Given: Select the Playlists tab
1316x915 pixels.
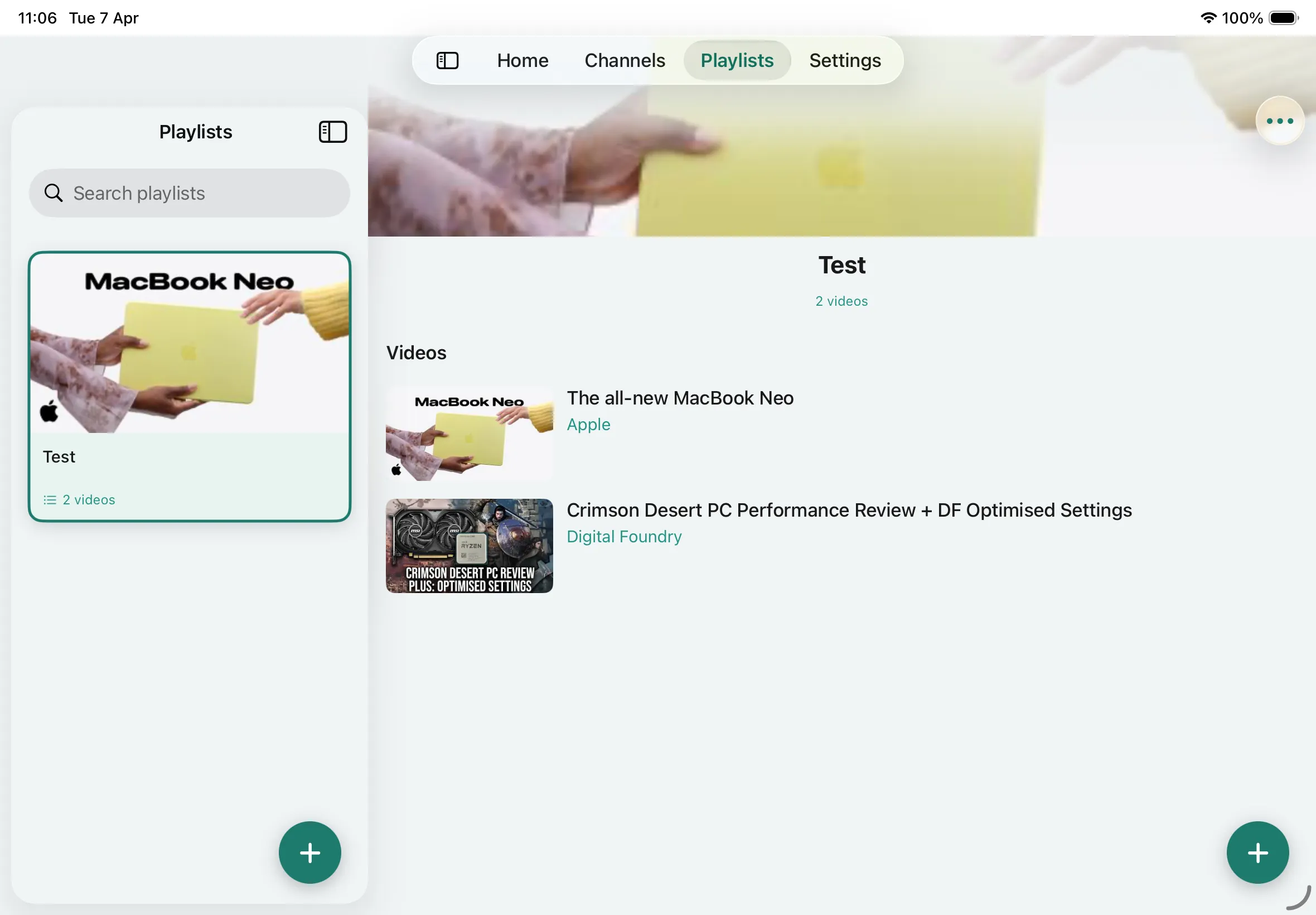Looking at the screenshot, I should click(737, 60).
